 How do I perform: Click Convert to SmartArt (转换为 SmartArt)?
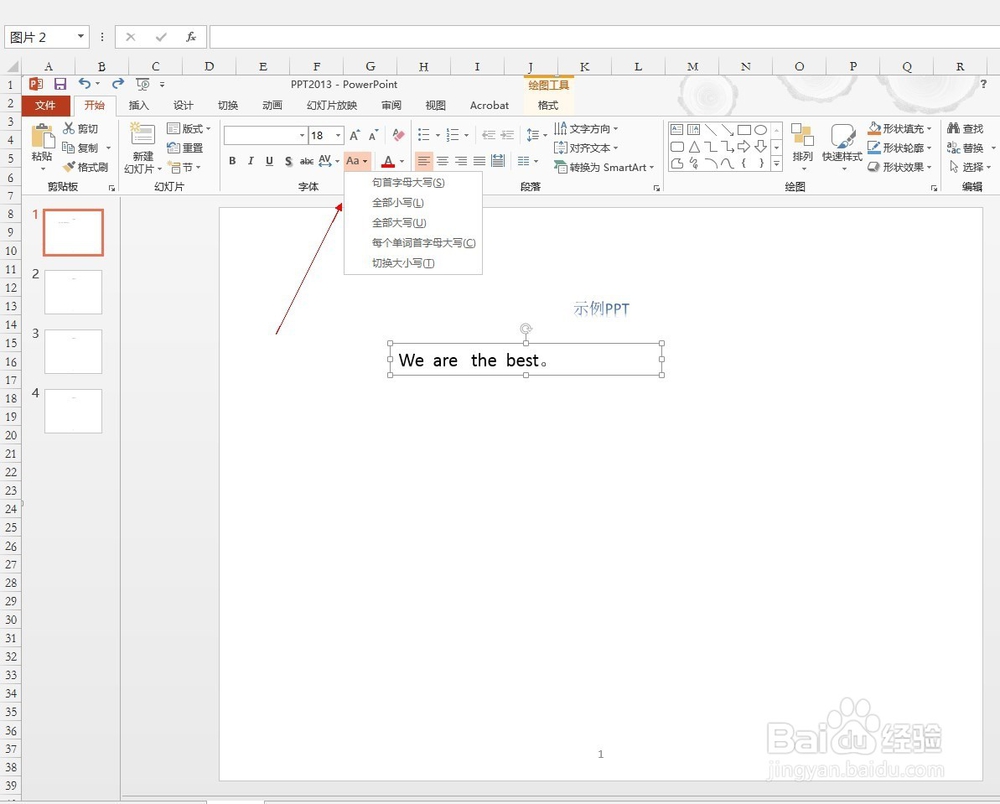coord(603,167)
